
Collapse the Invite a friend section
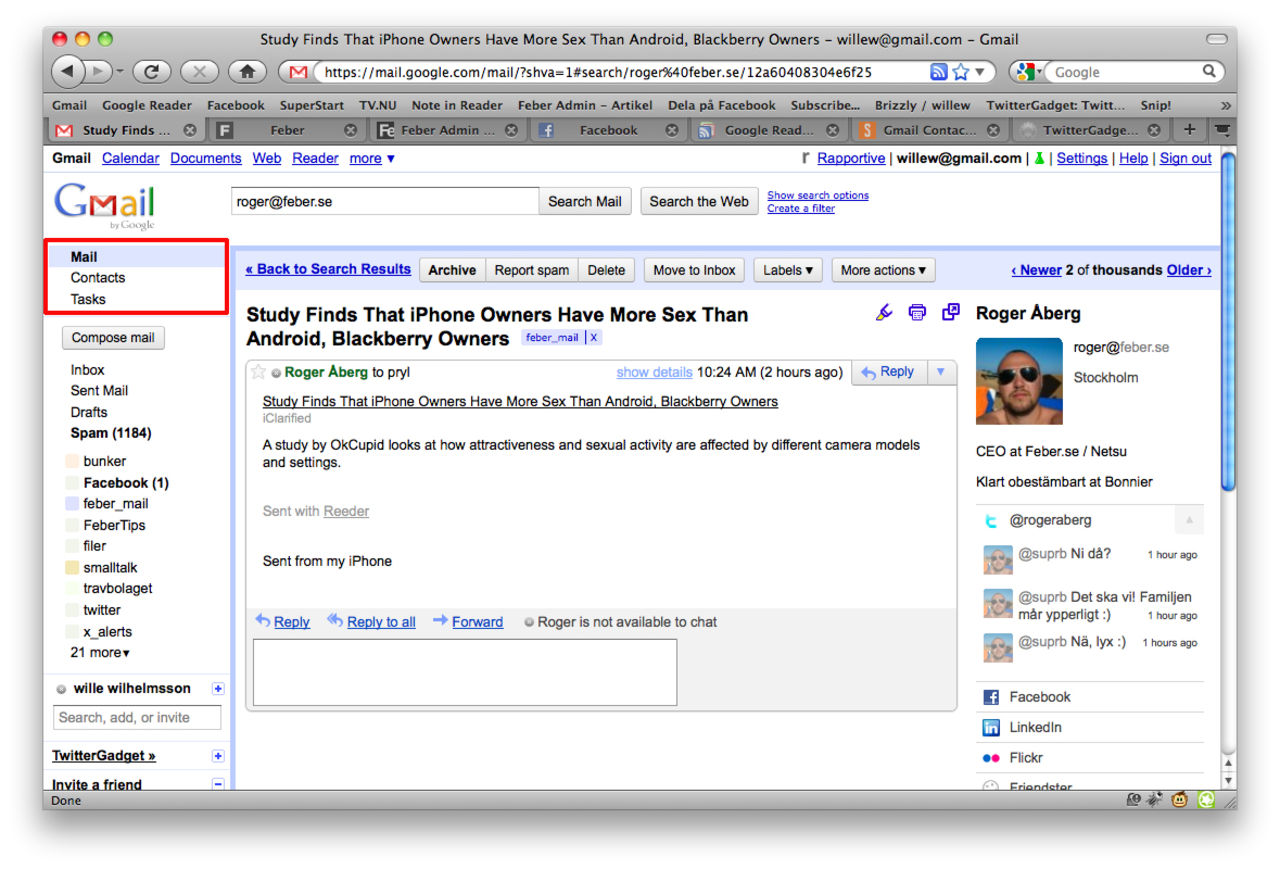pos(218,785)
